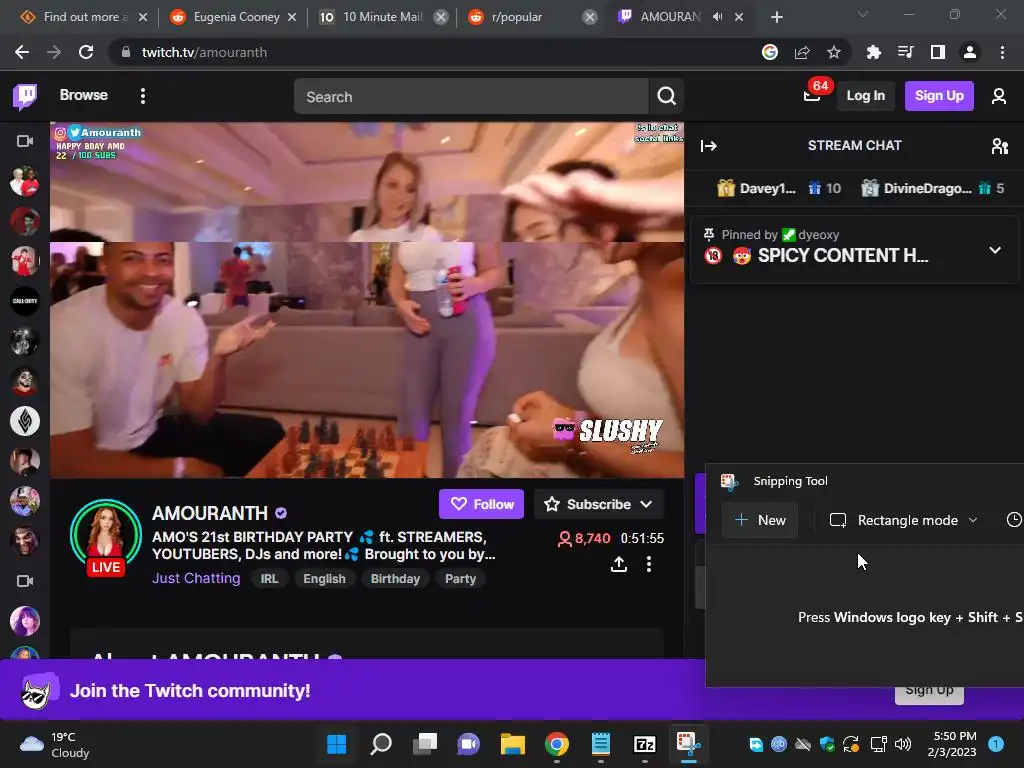Screen dimensions: 1024x768
Task: Open the Just Chatting category link
Action: [196, 579]
